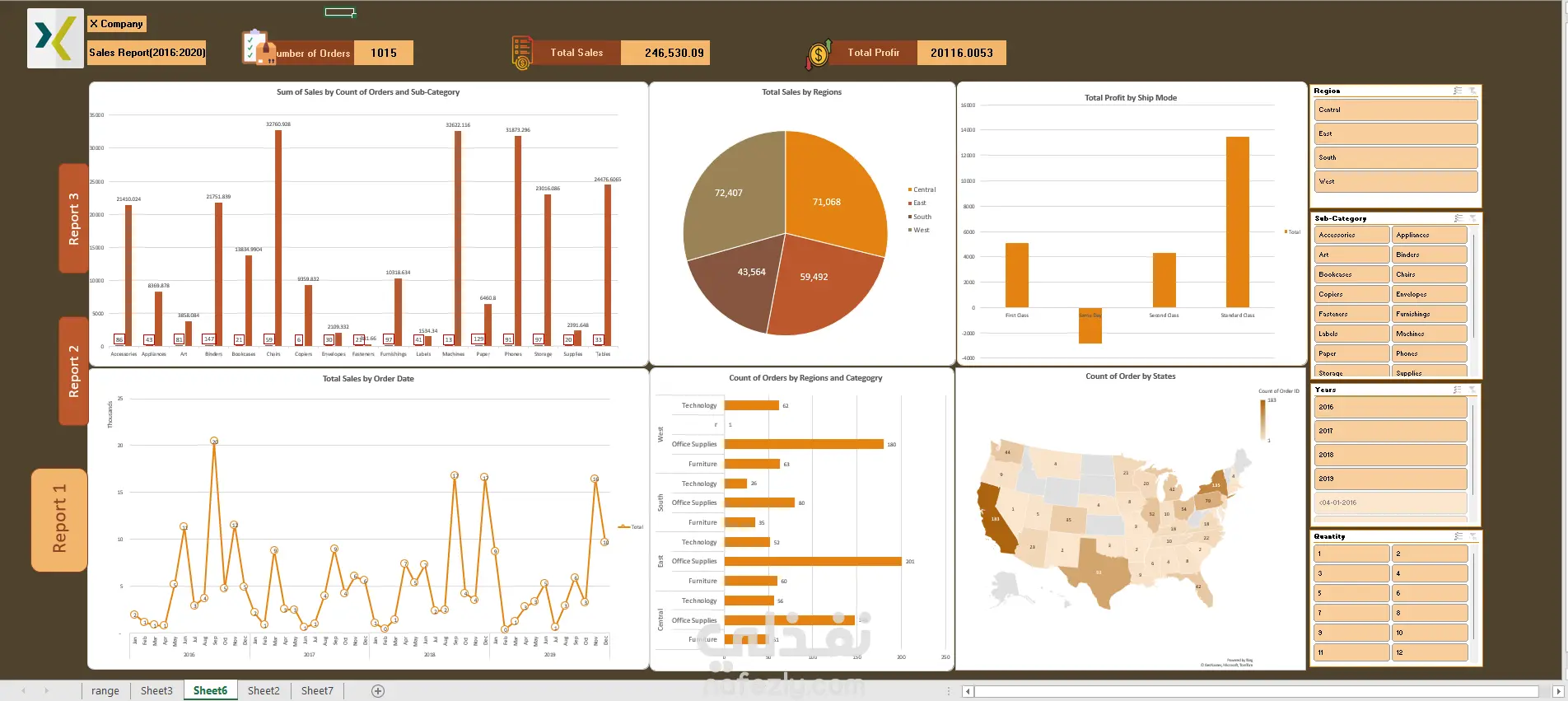1568x701 pixels.
Task: Select the 2018 item in the Years slicer
Action: tap(1391, 455)
